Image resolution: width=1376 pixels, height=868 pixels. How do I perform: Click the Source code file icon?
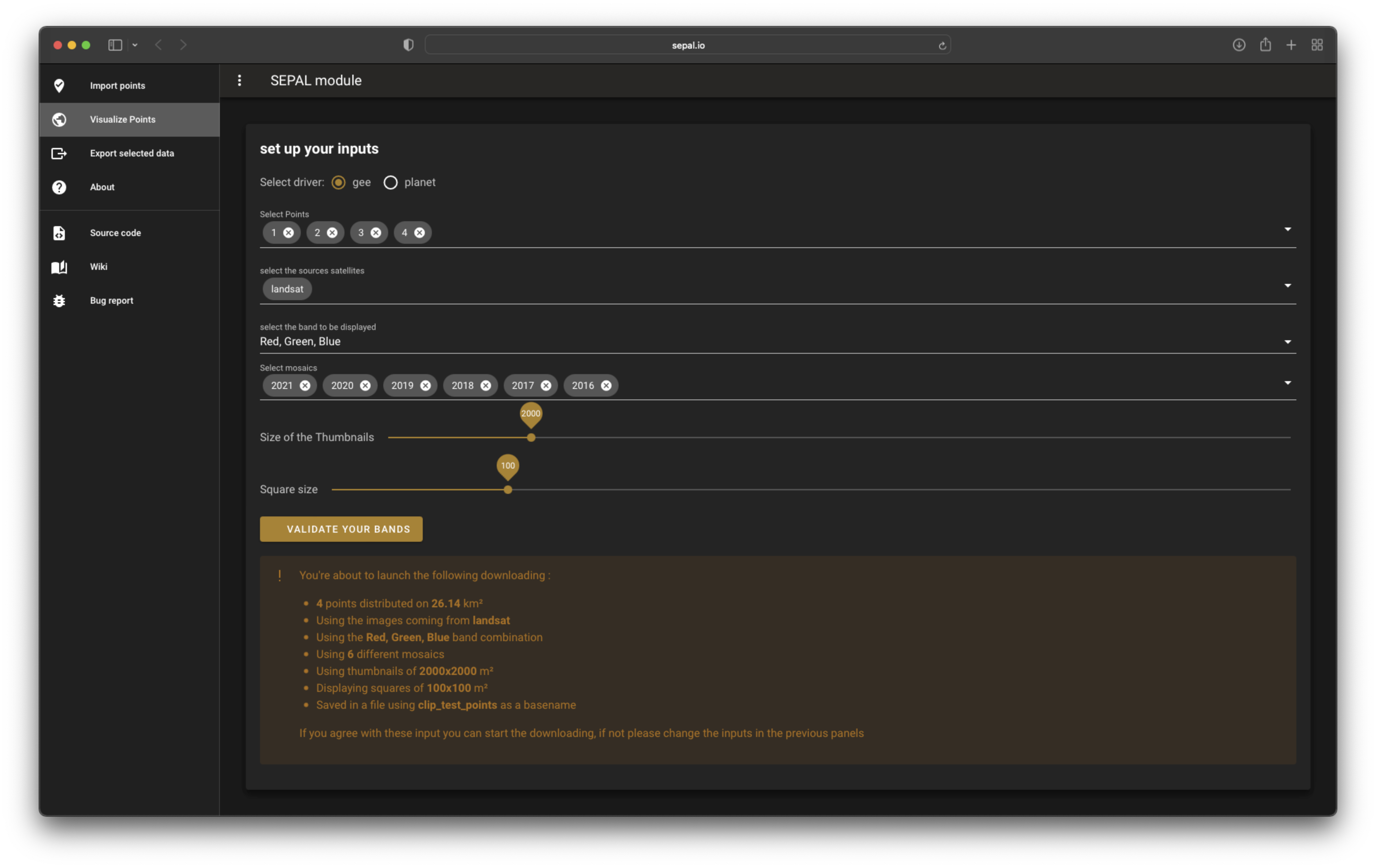tap(59, 232)
